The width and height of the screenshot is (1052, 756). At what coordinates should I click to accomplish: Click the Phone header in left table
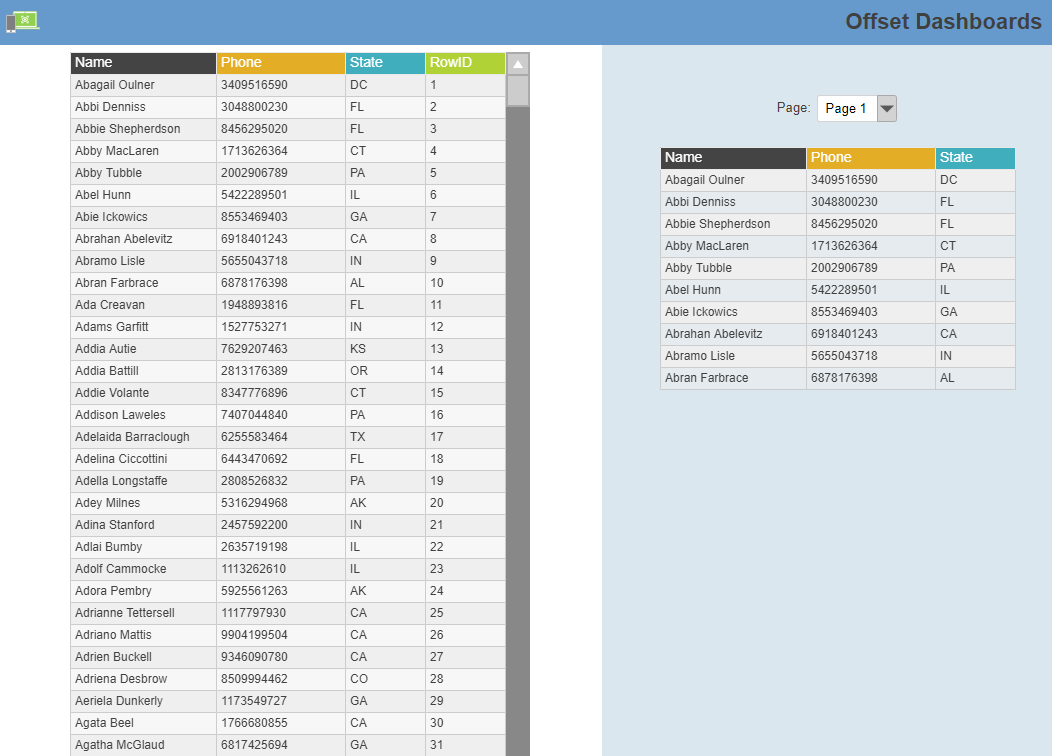[281, 62]
